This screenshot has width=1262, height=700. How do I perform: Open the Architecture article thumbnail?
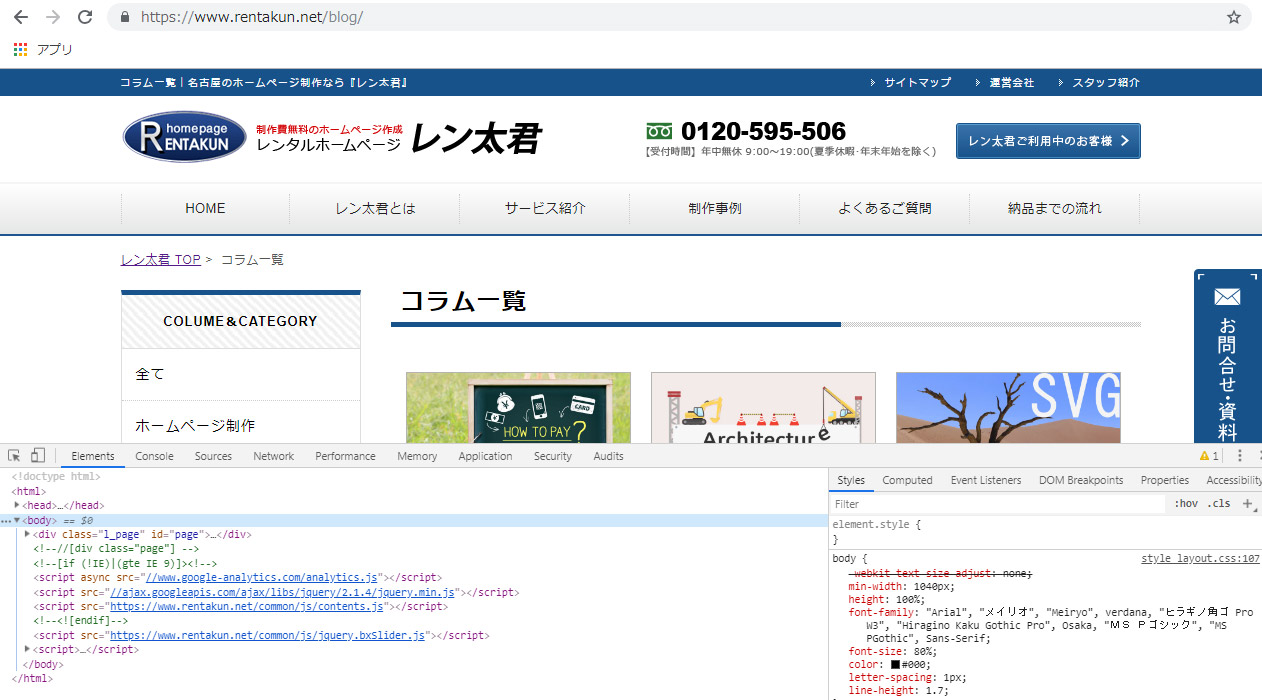tap(763, 408)
